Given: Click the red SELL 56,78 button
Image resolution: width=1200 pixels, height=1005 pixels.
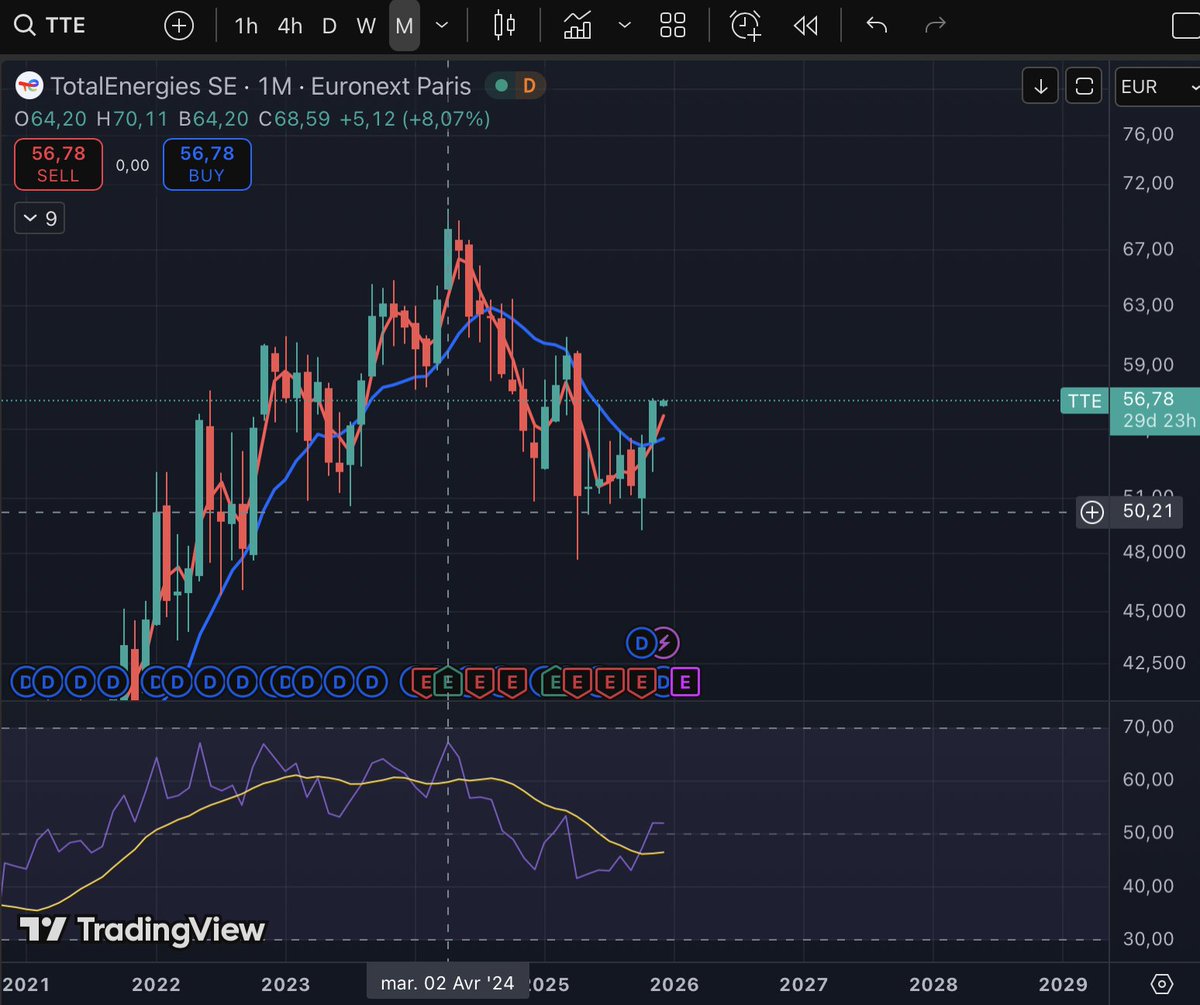Looking at the screenshot, I should [x=58, y=164].
